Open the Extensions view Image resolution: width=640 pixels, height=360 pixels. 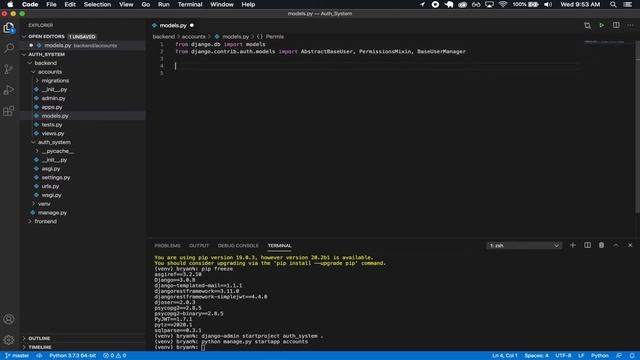[x=9, y=111]
